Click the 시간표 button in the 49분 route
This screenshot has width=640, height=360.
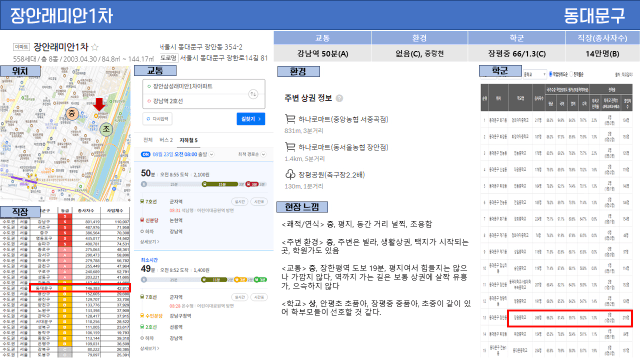pyautogui.click(x=259, y=297)
